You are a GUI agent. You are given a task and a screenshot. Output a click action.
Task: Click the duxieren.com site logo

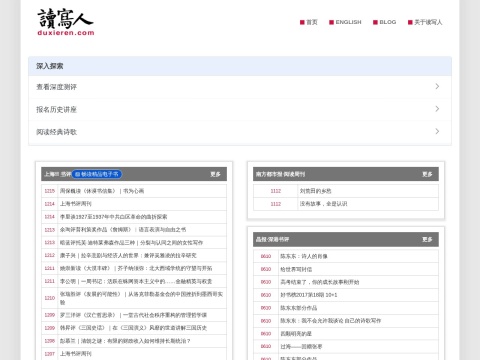pyautogui.click(x=66, y=22)
